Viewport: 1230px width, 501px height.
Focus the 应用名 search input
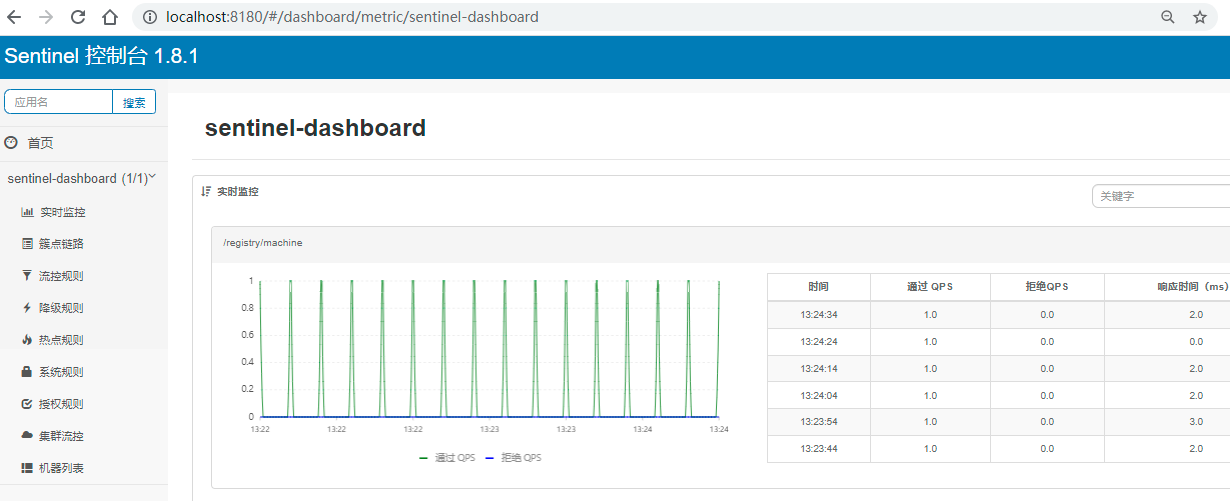pyautogui.click(x=58, y=102)
